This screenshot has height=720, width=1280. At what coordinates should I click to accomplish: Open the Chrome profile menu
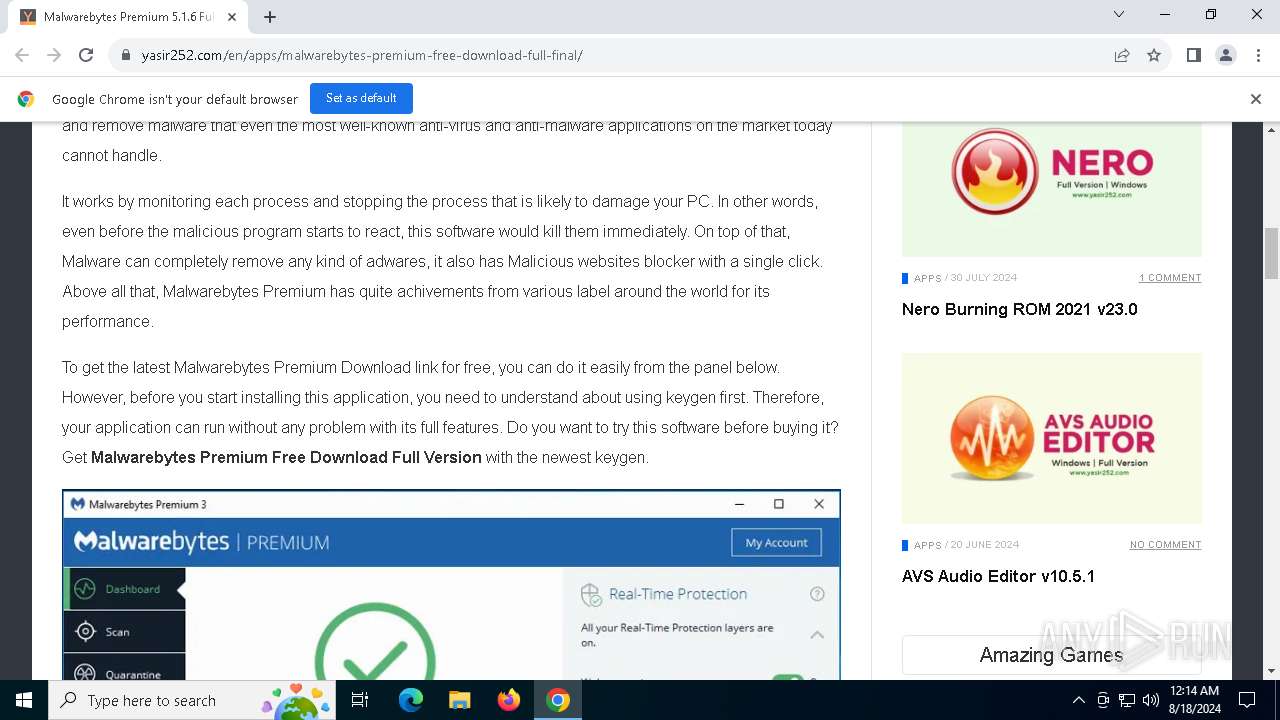click(1226, 55)
